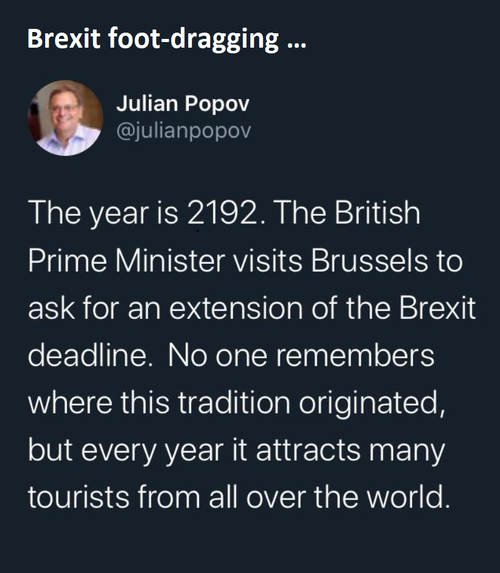Click the Julian Popov display name

(x=183, y=104)
